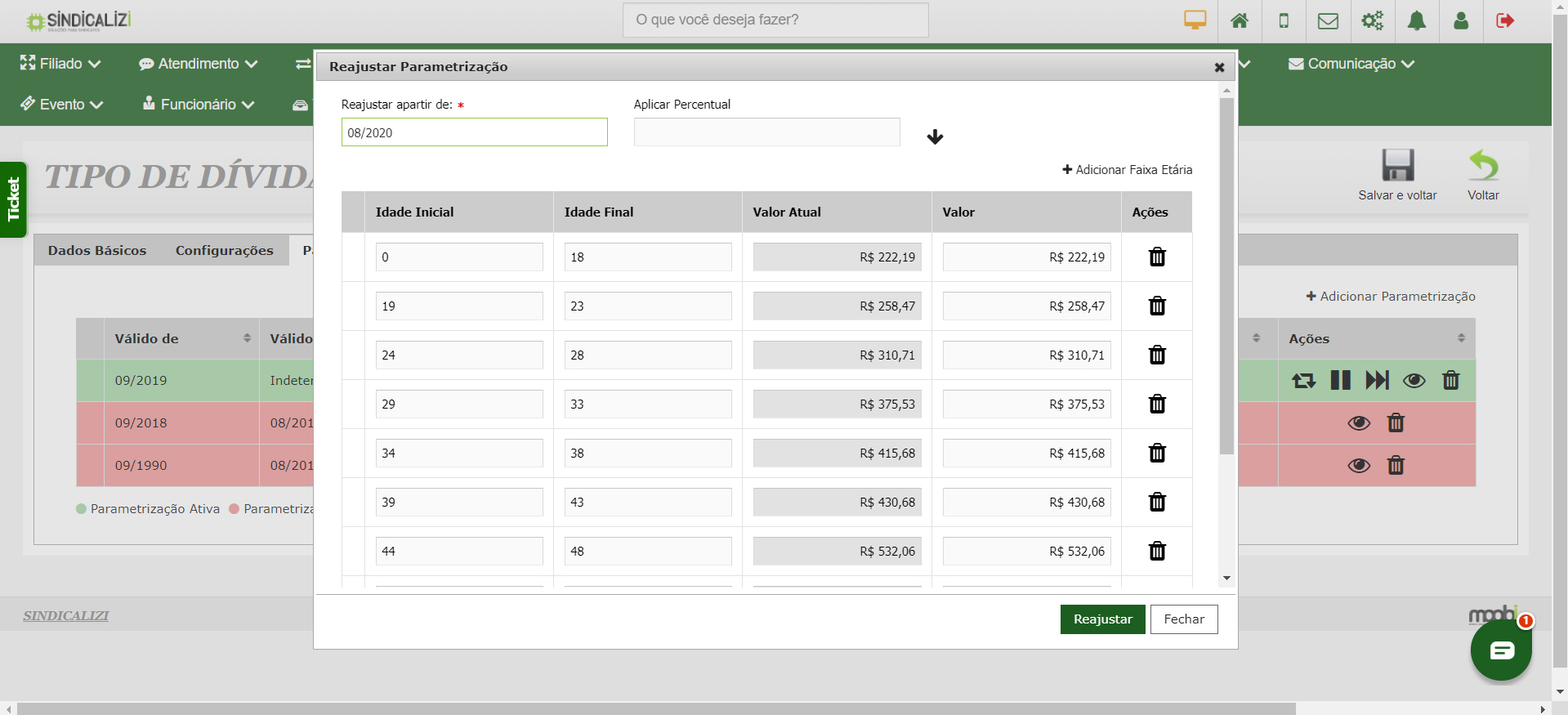Click the pause icon on active 09/2019 row
This screenshot has width=1568, height=715.
click(x=1340, y=380)
